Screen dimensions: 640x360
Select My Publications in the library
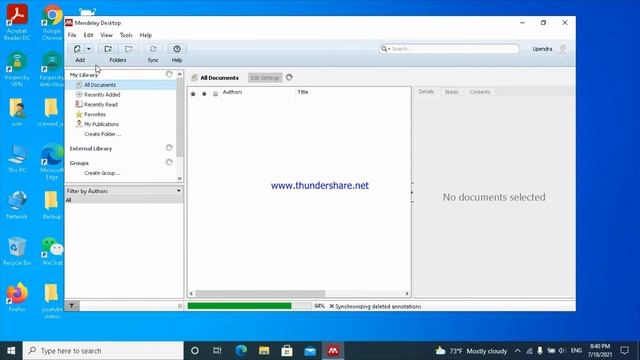point(101,124)
